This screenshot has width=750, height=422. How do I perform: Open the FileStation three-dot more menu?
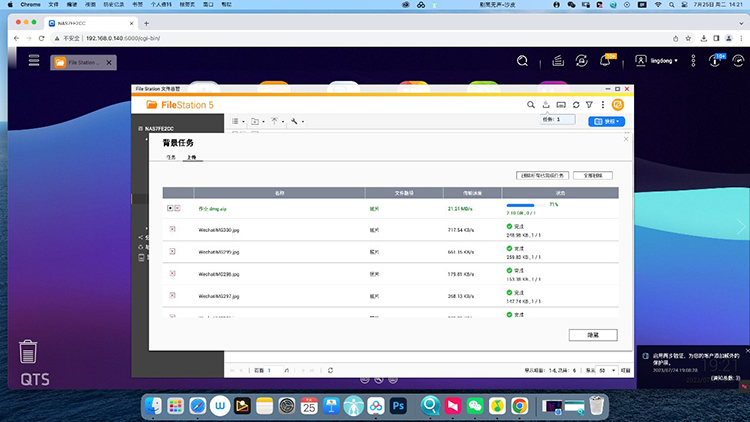[x=602, y=105]
